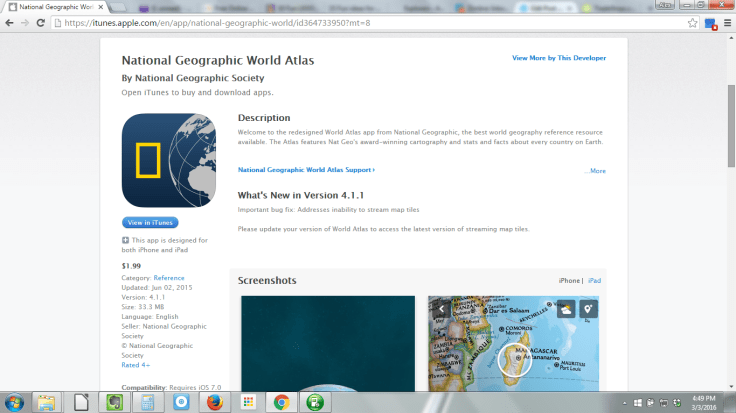Reload the page with the refresh icon
736x413 pixels.
(x=40, y=23)
